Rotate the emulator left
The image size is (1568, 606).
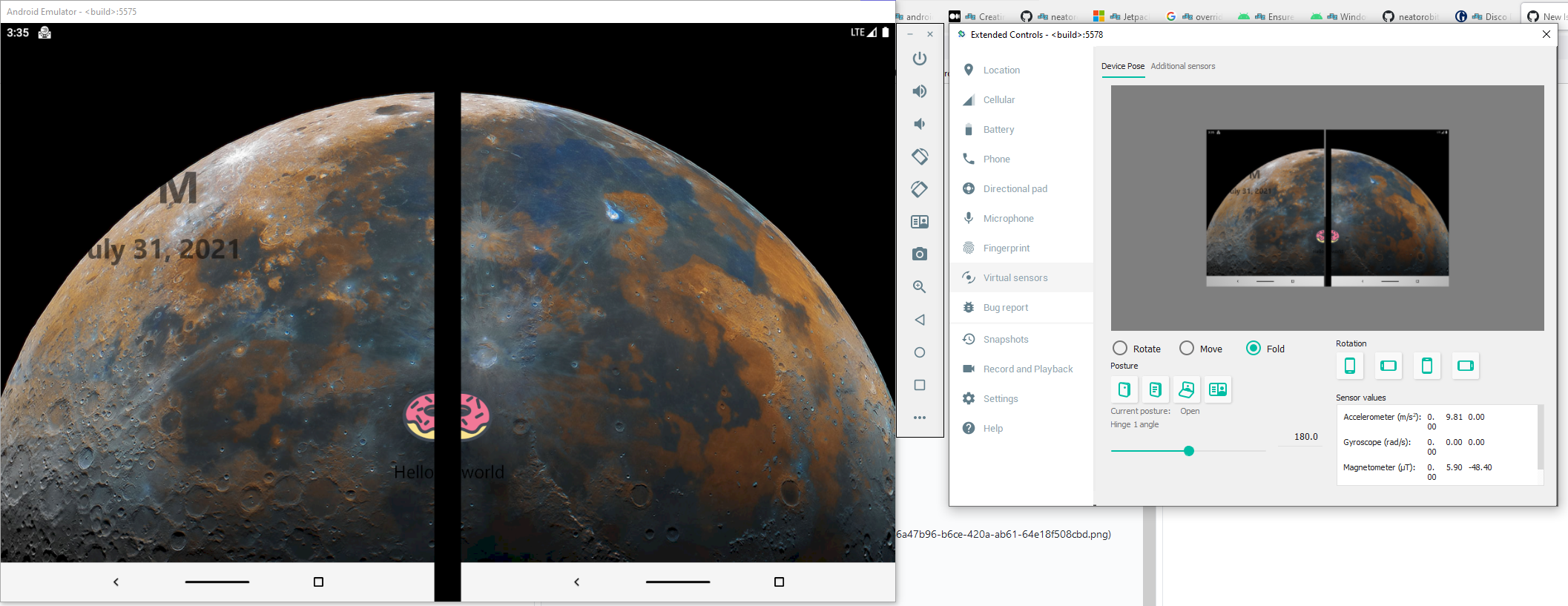click(920, 157)
